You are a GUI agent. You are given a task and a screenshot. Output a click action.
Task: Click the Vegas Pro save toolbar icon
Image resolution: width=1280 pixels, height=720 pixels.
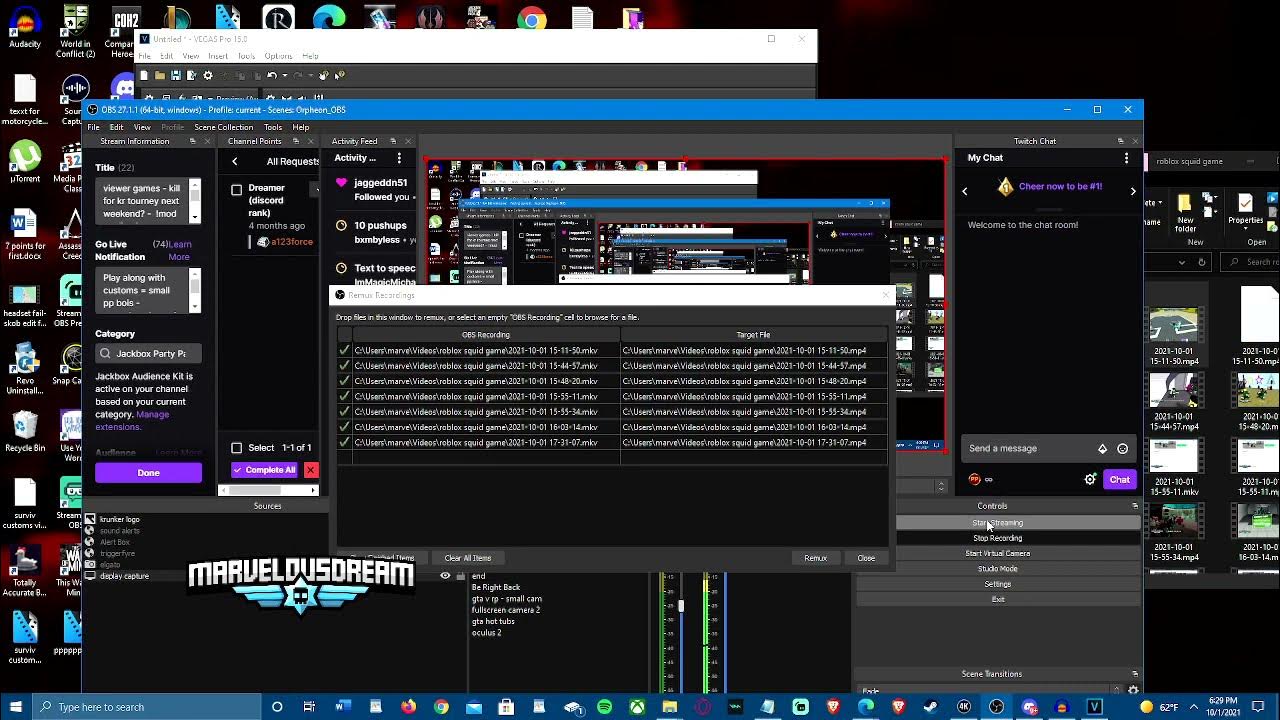tap(175, 75)
